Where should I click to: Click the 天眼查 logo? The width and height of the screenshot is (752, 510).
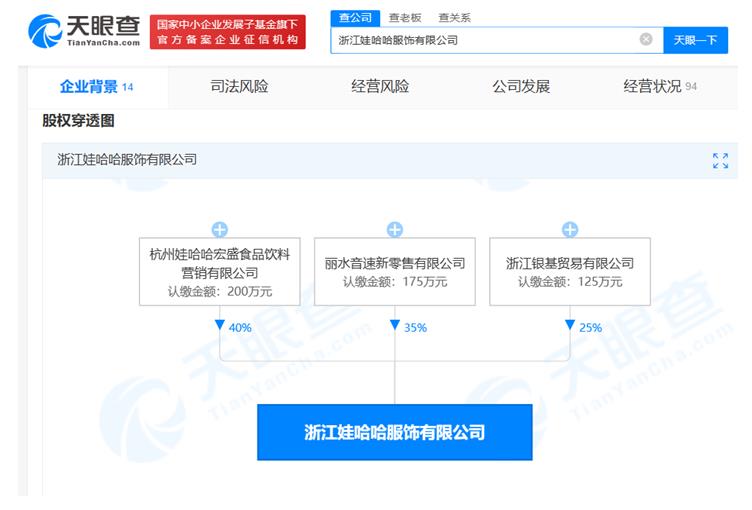click(x=84, y=31)
